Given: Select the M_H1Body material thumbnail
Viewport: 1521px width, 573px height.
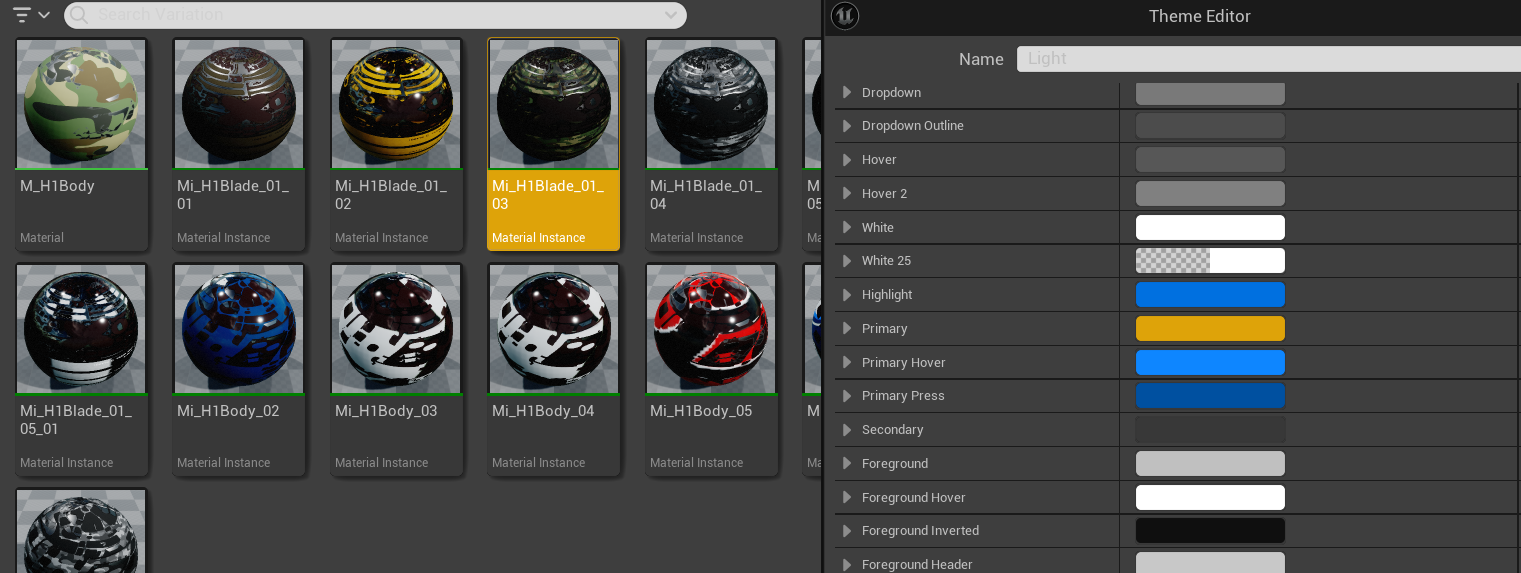Looking at the screenshot, I should pos(81,104).
